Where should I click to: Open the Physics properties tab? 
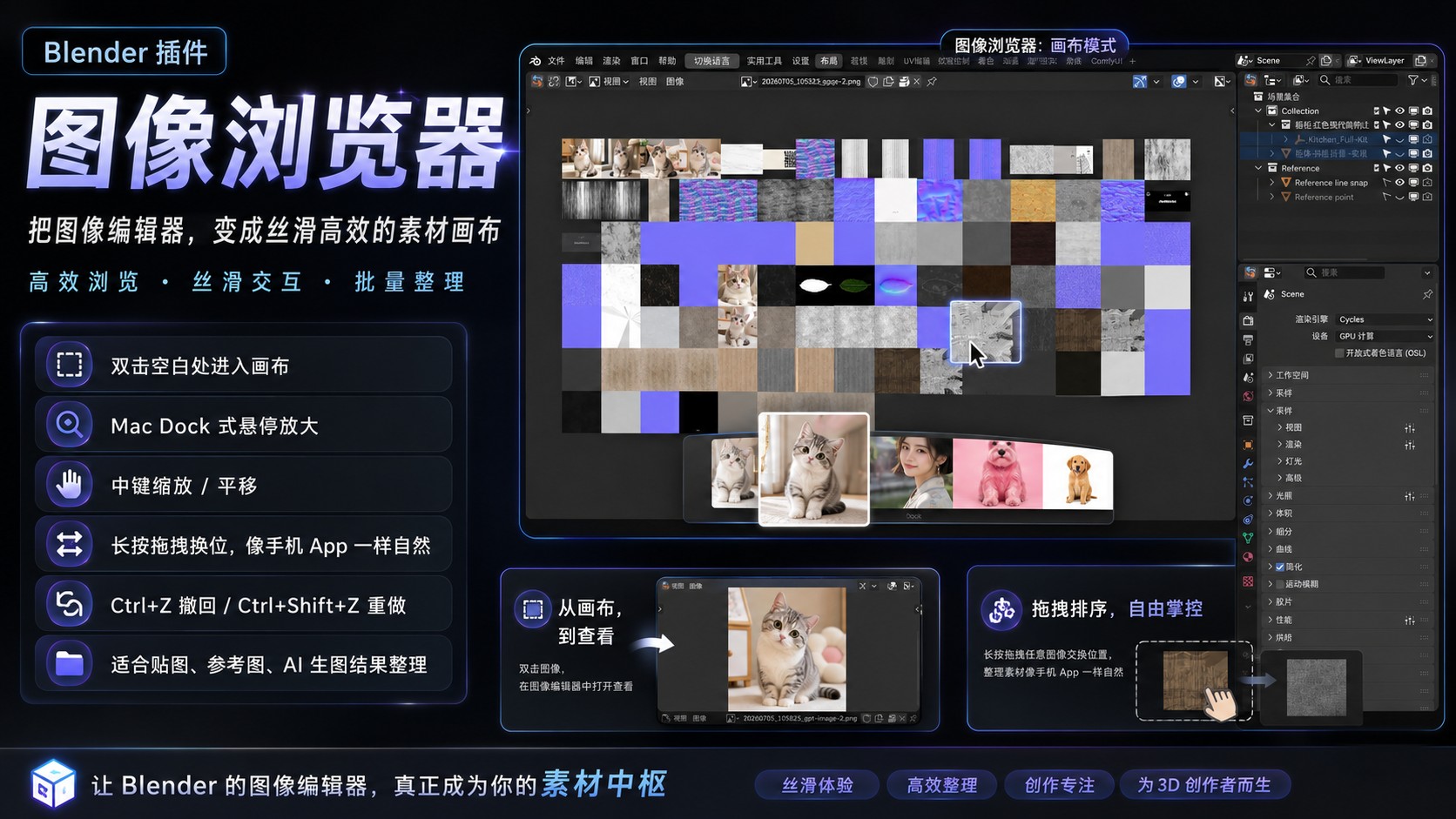(1248, 500)
